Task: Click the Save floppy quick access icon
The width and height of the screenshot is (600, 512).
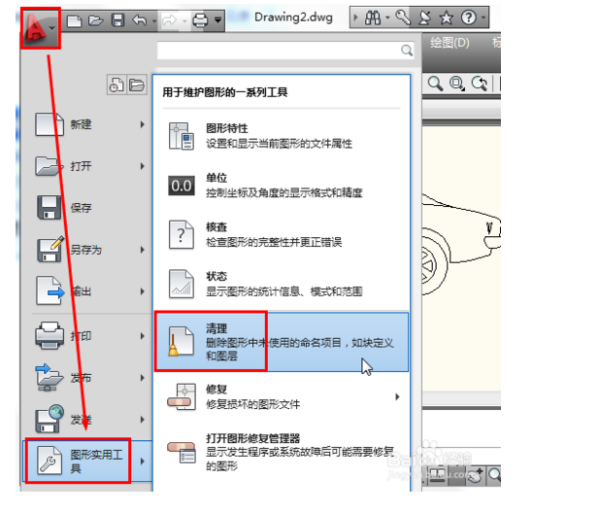Action: point(118,20)
